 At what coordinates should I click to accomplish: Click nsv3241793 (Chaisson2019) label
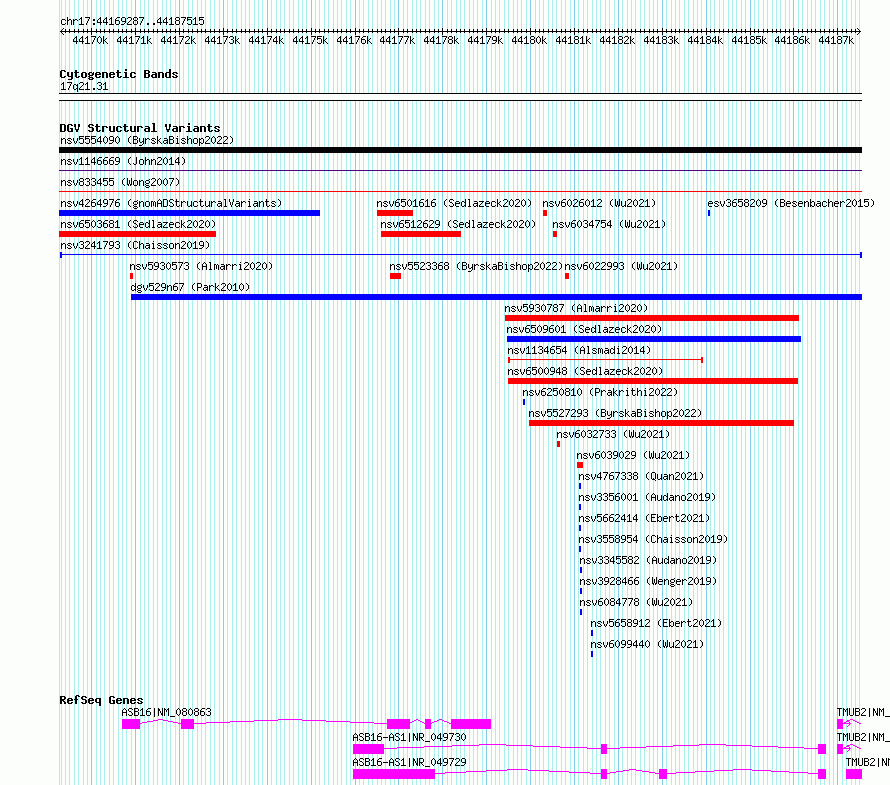tap(135, 245)
